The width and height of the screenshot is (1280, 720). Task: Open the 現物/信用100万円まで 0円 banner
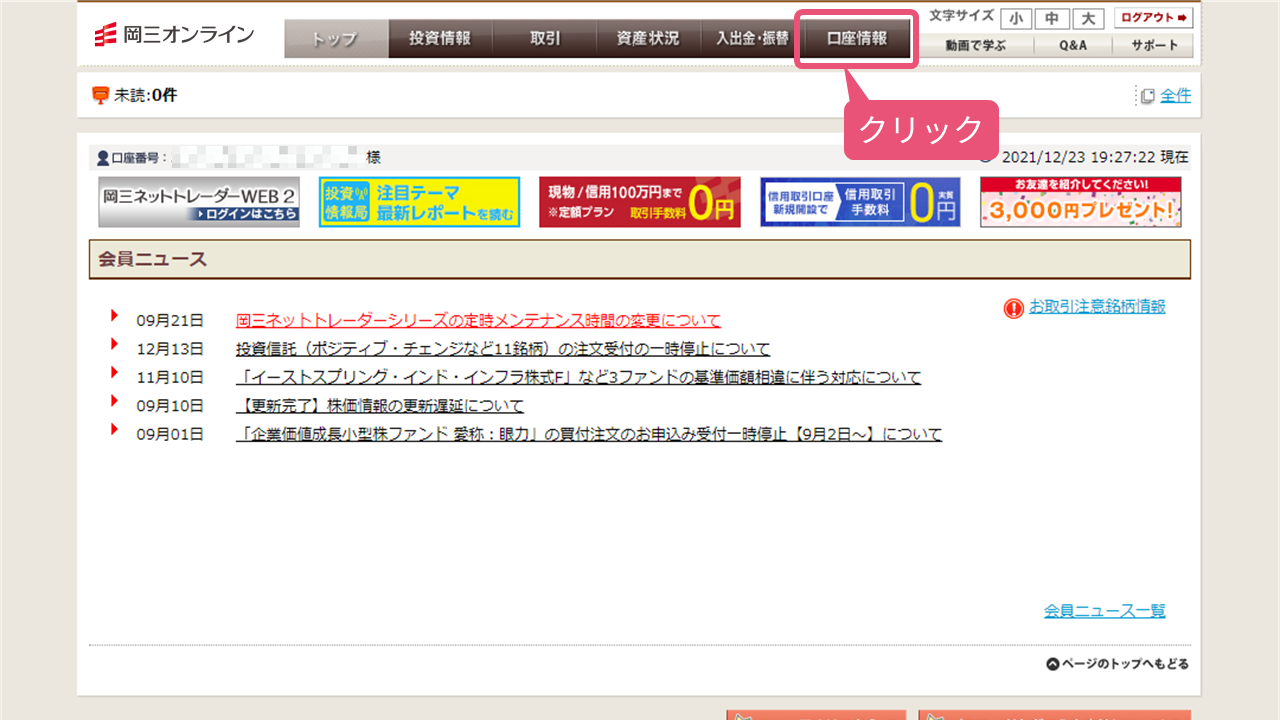pos(640,202)
